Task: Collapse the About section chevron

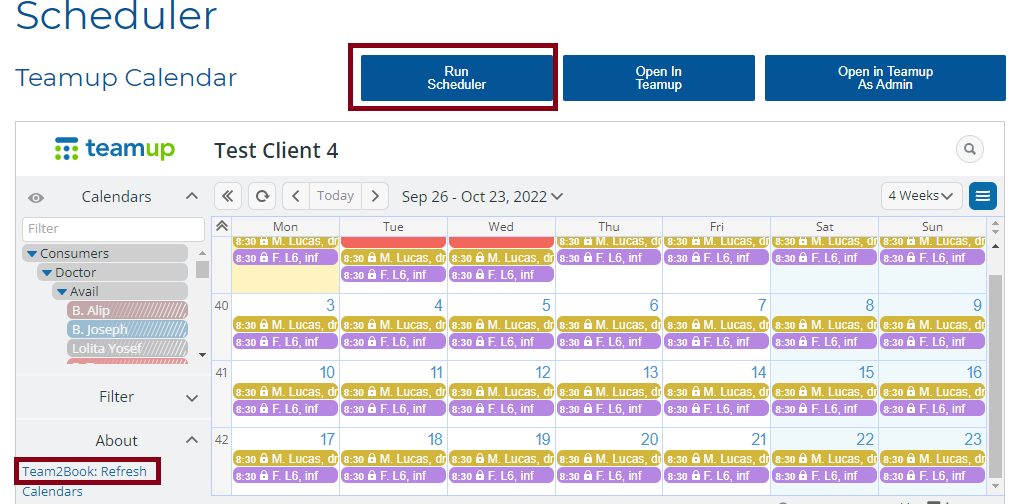Action: pos(191,440)
